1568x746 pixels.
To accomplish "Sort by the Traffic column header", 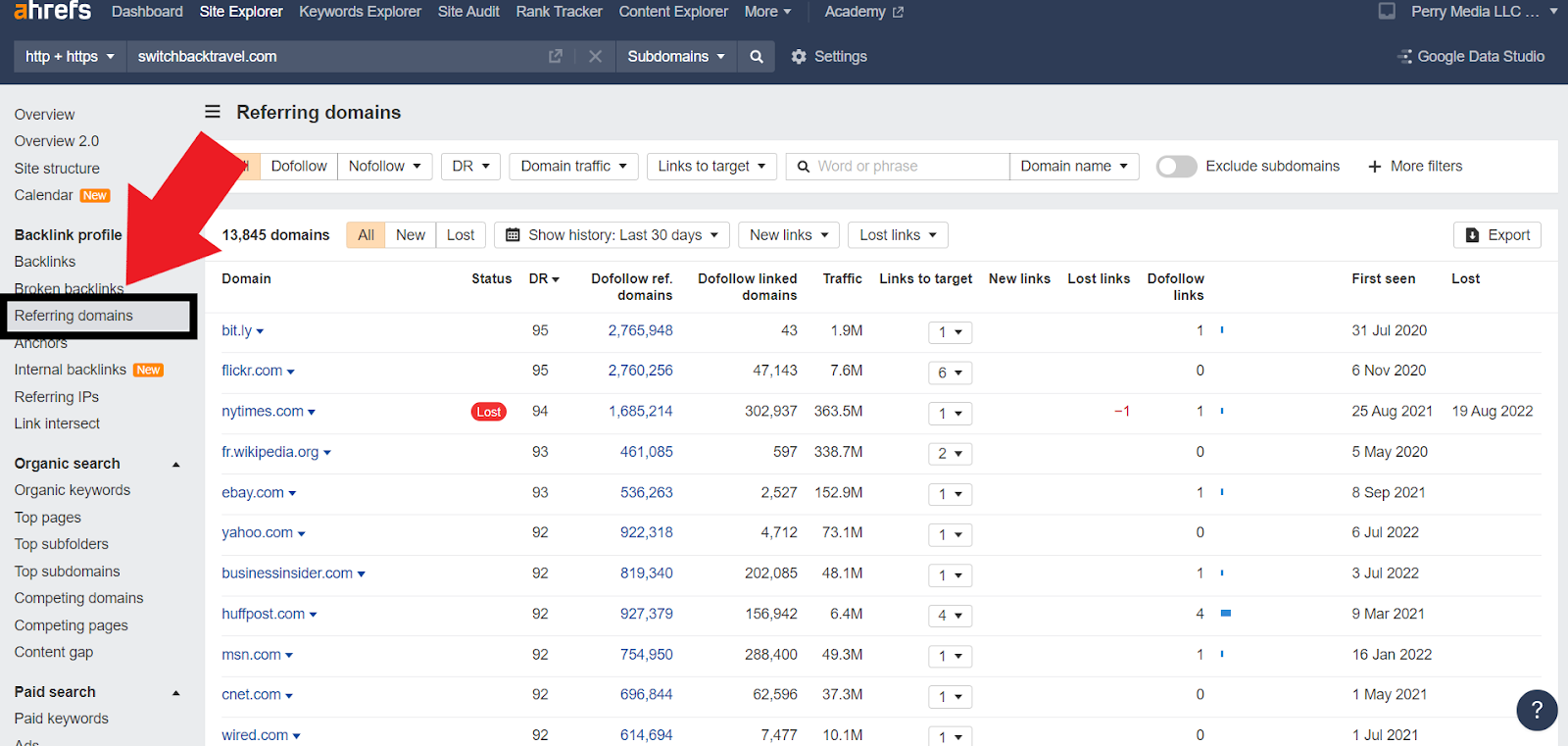I will [x=843, y=279].
